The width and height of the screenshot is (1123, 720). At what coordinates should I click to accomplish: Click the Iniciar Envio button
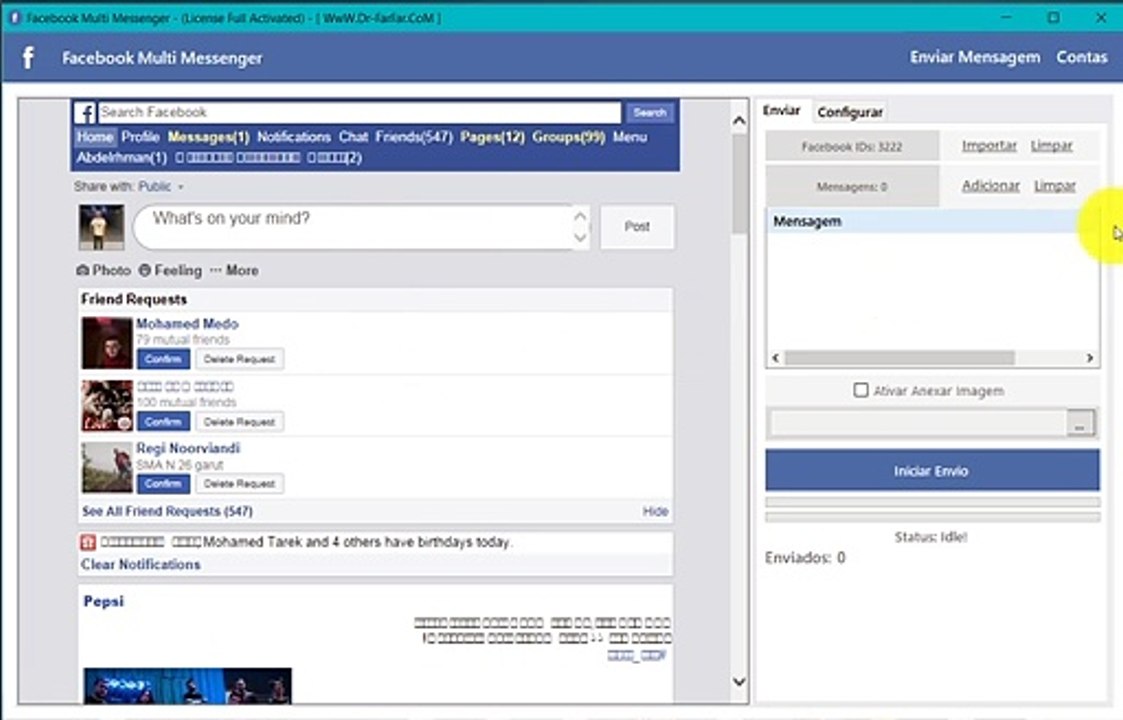point(932,471)
